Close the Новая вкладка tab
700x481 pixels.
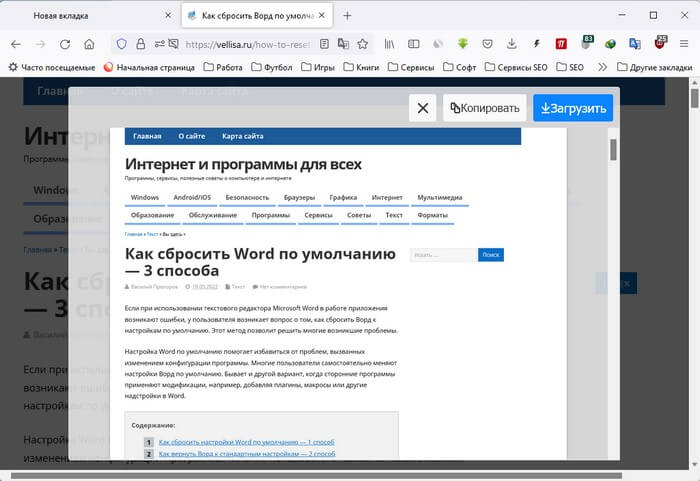pyautogui.click(x=168, y=15)
